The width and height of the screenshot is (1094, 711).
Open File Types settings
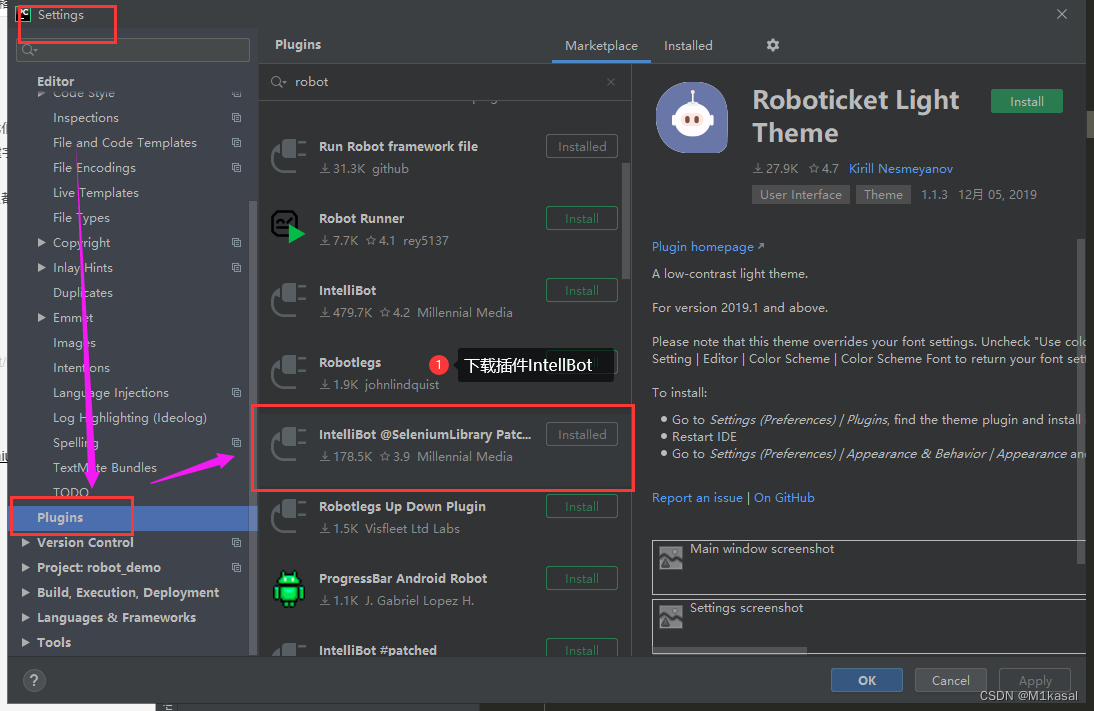pos(81,218)
